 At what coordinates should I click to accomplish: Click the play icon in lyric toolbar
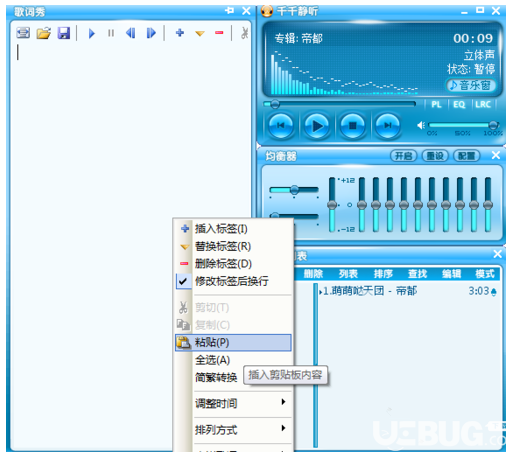click(92, 33)
